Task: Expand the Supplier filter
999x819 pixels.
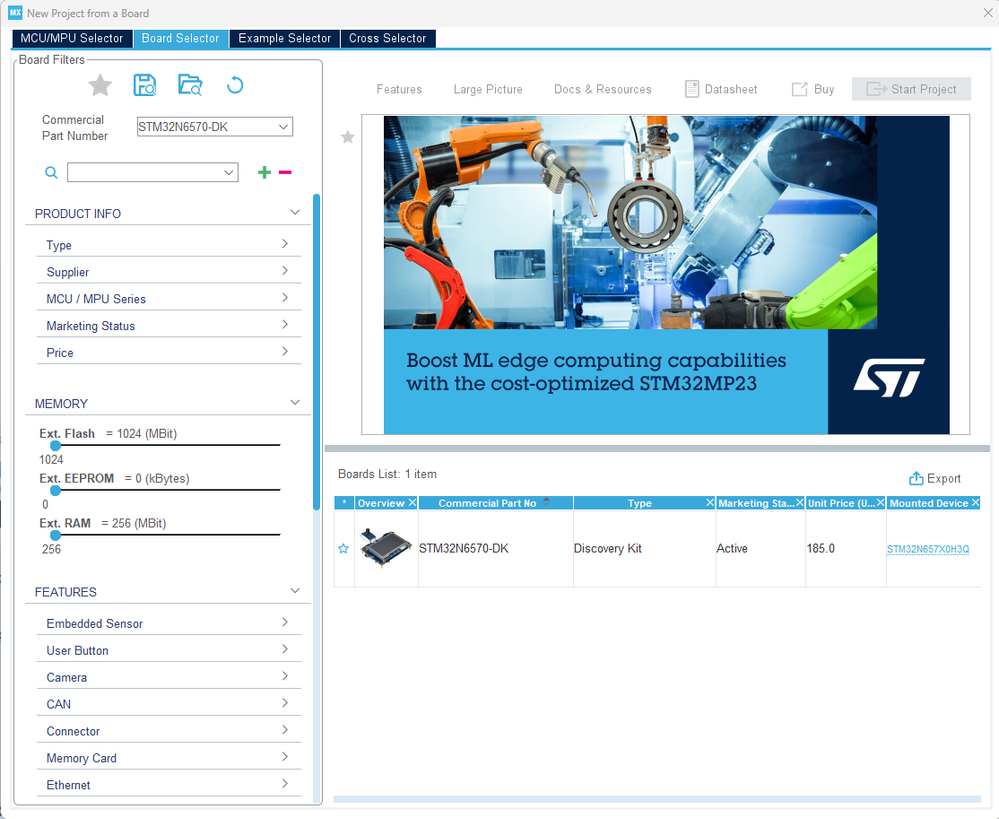Action: click(169, 272)
